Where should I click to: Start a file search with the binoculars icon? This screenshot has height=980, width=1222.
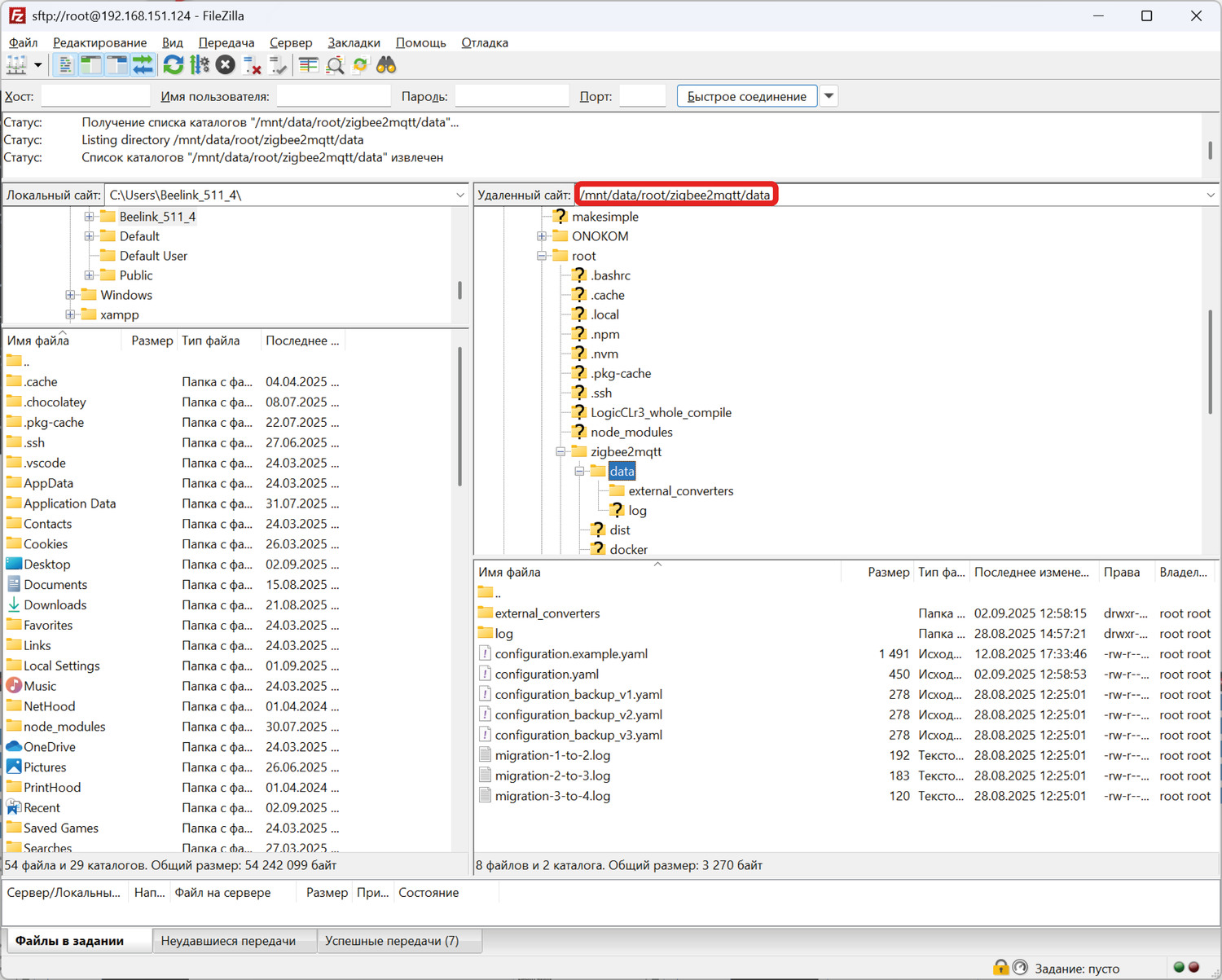tap(385, 65)
